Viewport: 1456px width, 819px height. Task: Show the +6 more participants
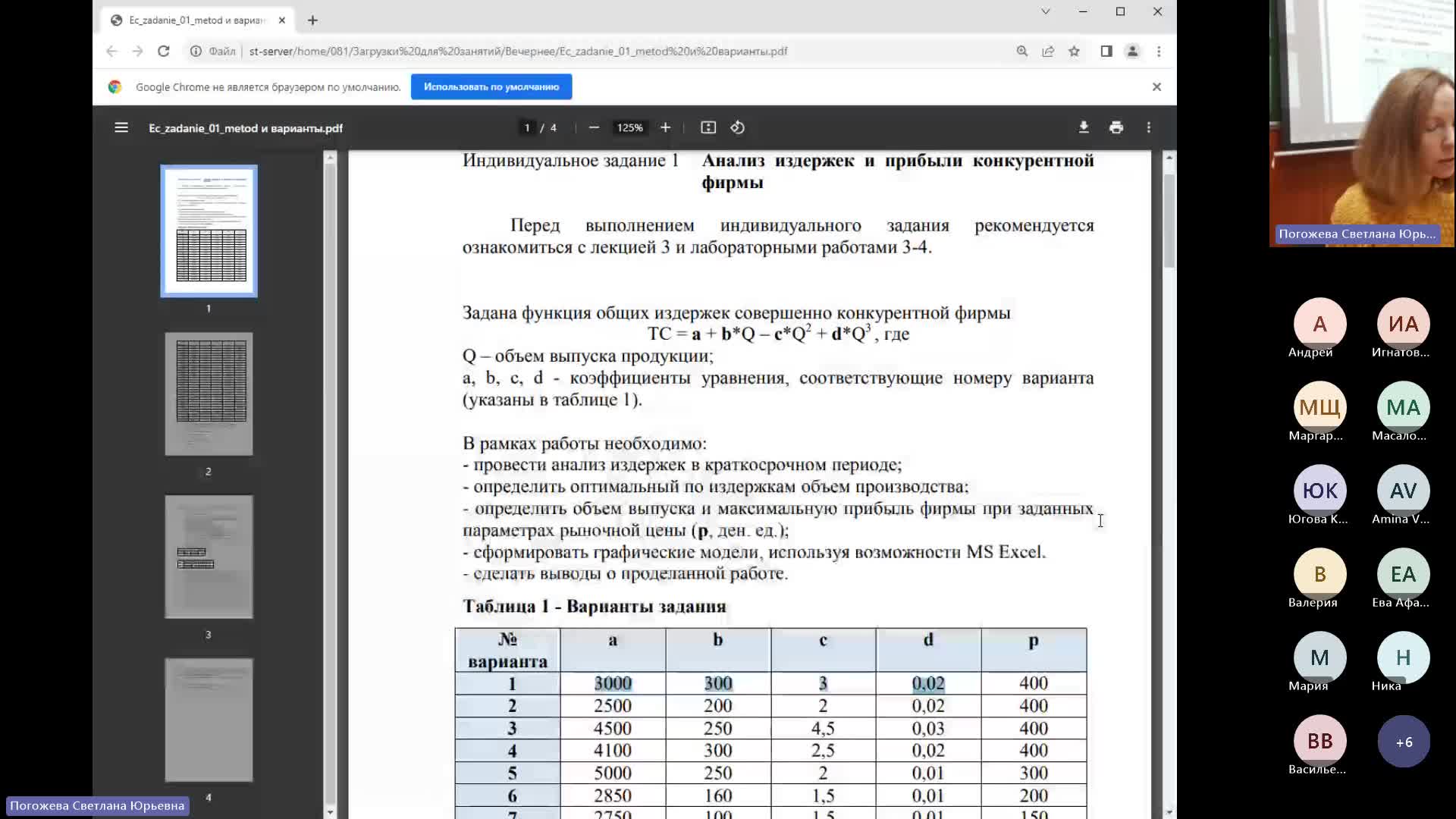[x=1404, y=742]
